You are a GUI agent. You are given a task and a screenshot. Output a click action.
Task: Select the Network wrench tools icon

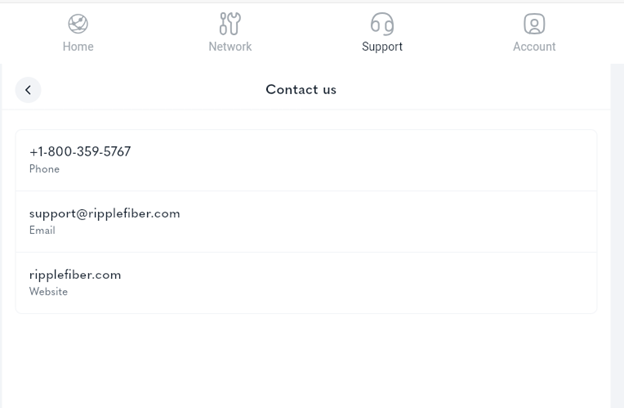(230, 23)
